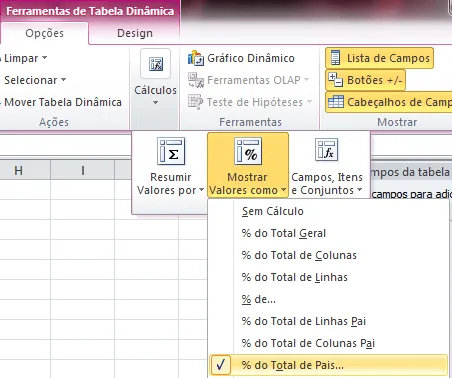
Task: Click the Ferramentas OLAP icon
Action: 196,80
